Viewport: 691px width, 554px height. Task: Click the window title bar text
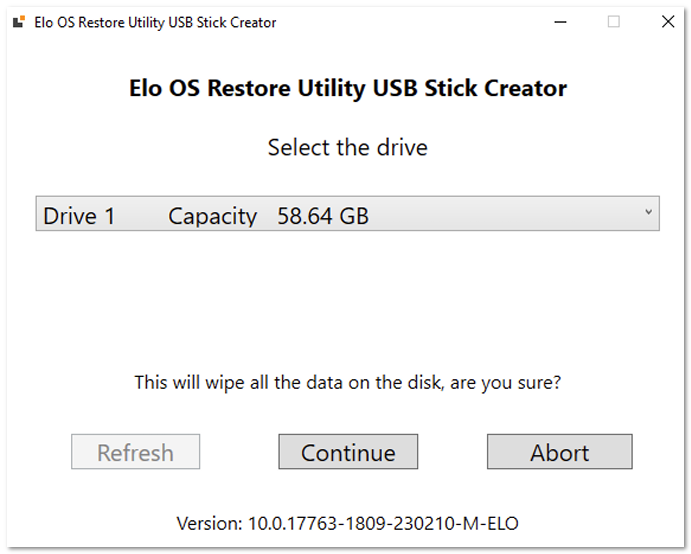pos(155,22)
